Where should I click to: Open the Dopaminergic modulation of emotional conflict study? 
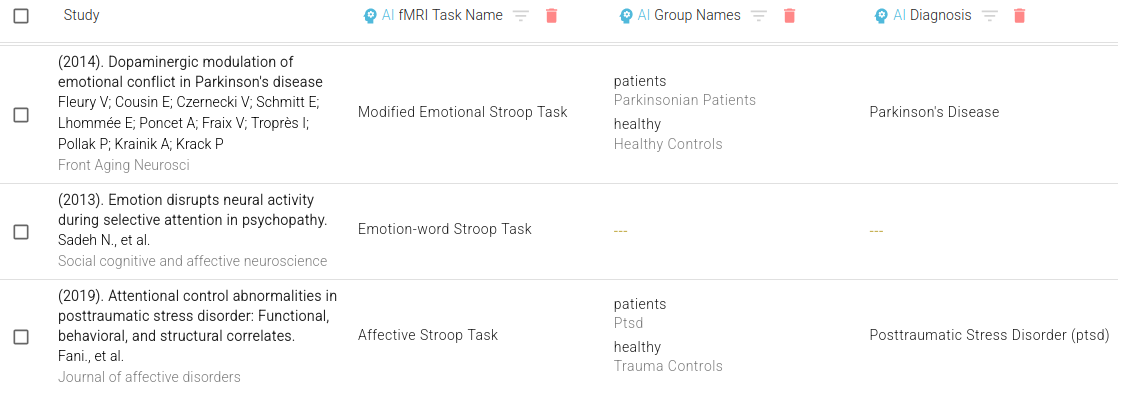190,72
